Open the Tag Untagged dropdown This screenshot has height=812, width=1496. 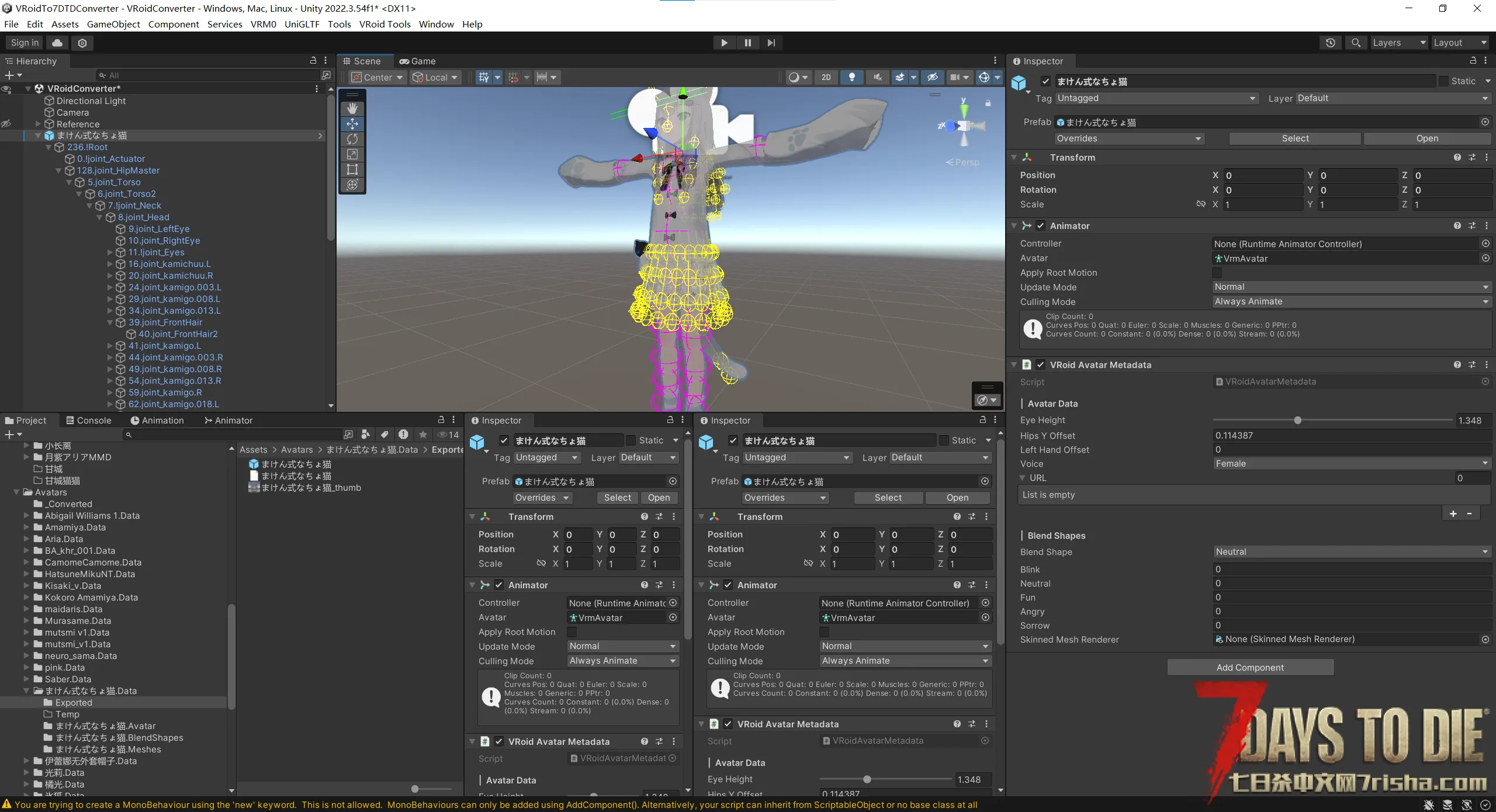point(1156,98)
